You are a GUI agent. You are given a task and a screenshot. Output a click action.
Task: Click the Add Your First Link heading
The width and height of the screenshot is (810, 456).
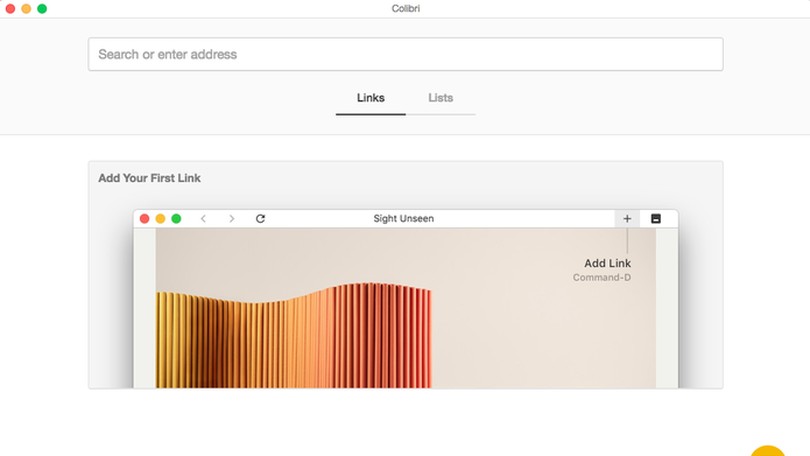149,178
